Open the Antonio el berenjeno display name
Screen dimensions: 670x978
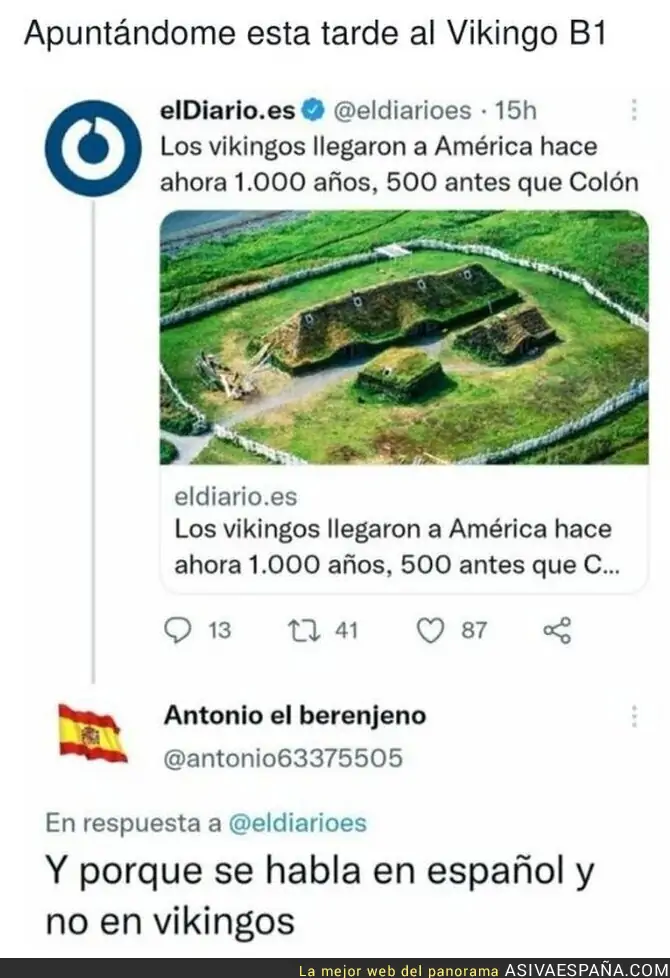[295, 715]
